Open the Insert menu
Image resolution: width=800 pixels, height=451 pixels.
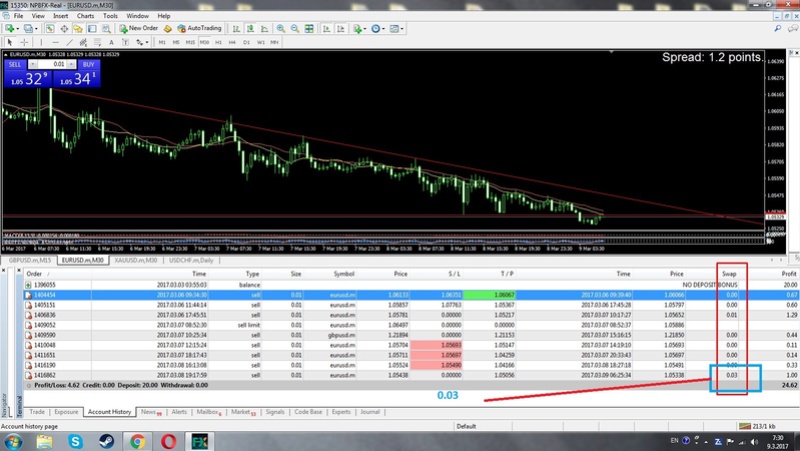pos(61,16)
